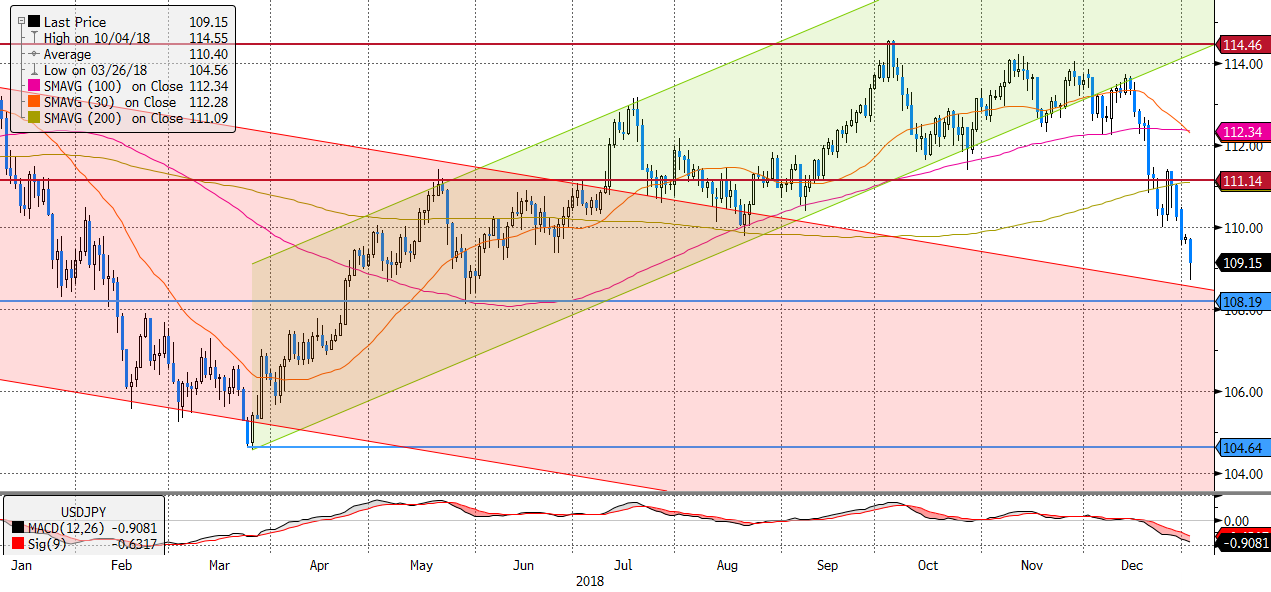Click the 104.64 blue axis price tag
Image resolution: width=1271 pixels, height=592 pixels.
(1241, 448)
